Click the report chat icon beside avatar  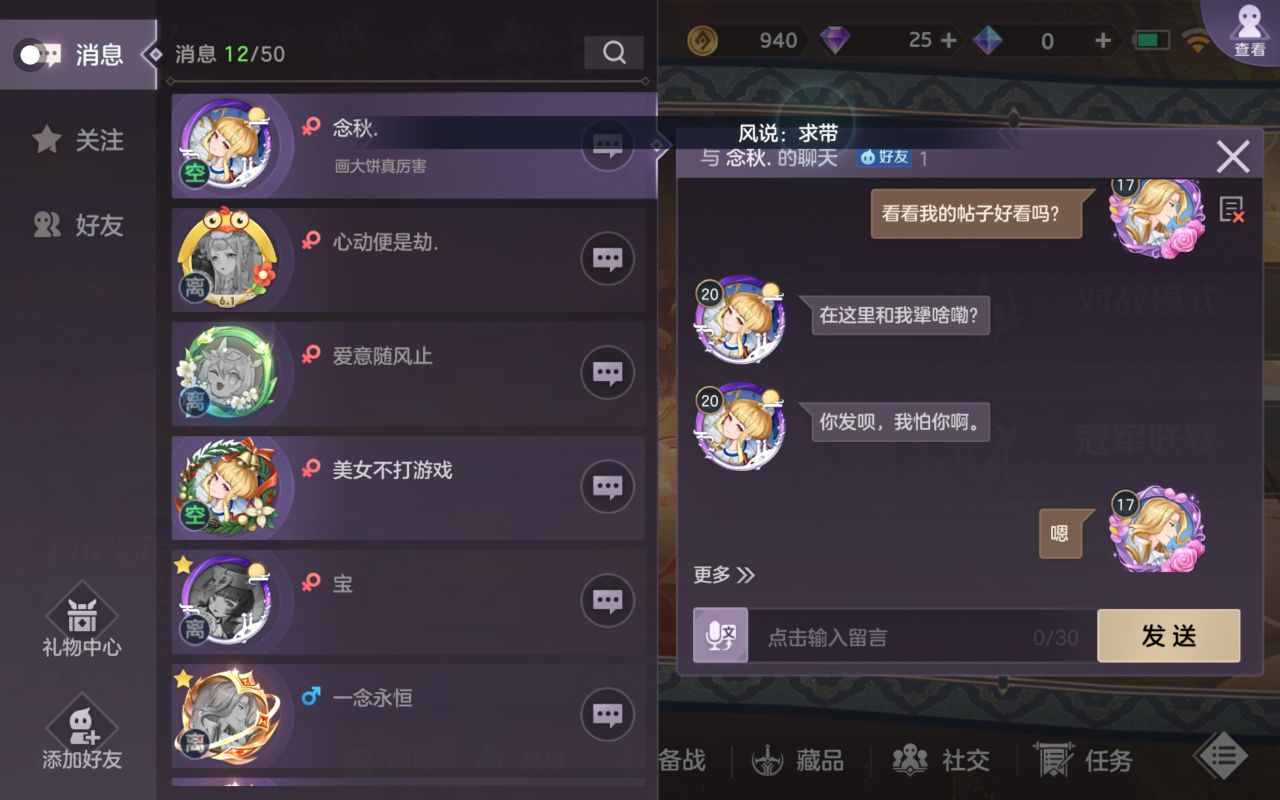pos(1232,209)
